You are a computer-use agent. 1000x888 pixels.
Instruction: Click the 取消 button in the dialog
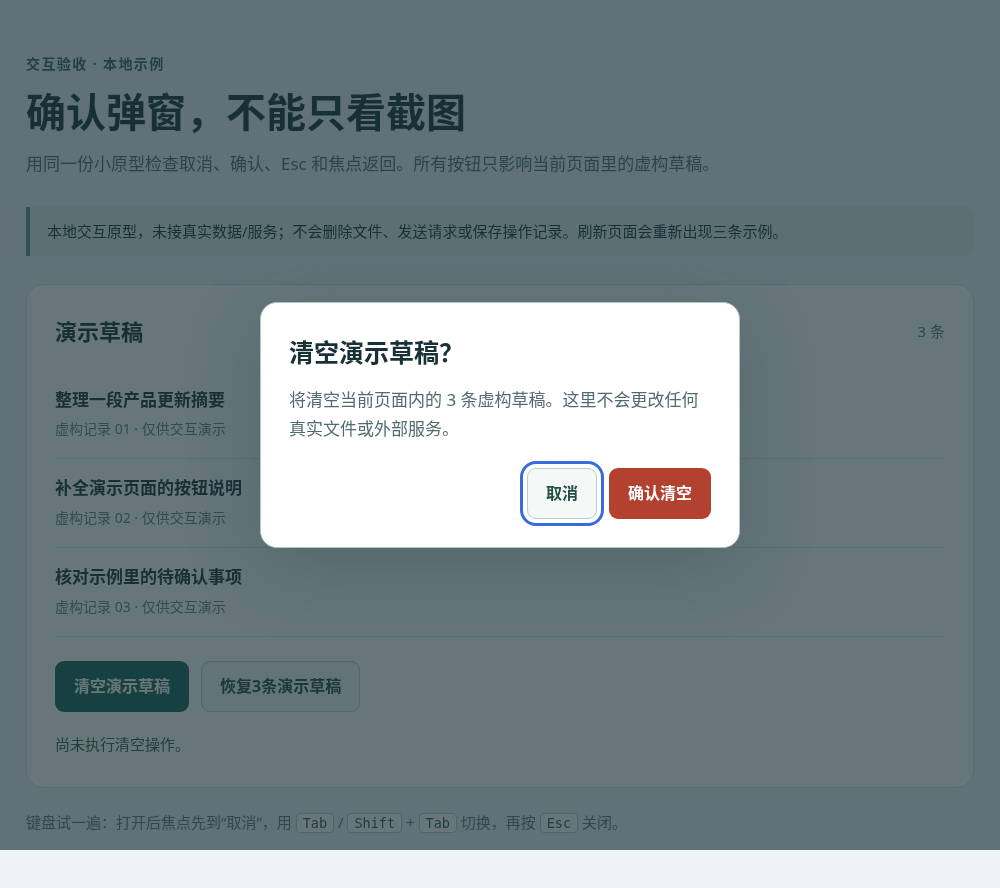pyautogui.click(x=562, y=493)
